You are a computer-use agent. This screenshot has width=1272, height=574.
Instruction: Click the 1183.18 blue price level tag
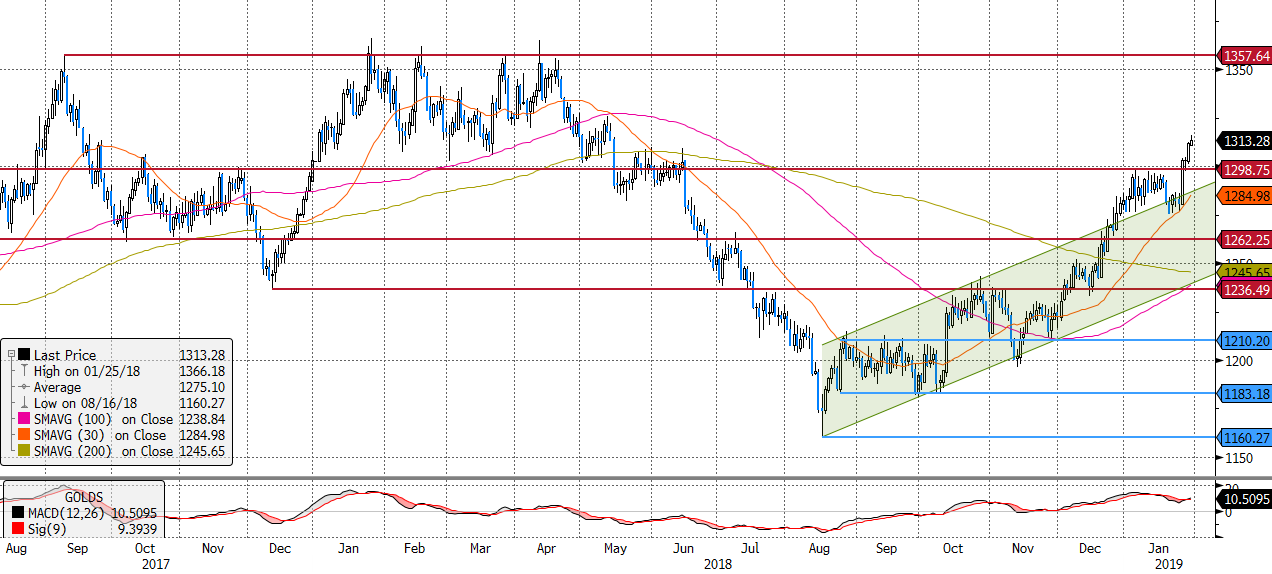point(1243,393)
